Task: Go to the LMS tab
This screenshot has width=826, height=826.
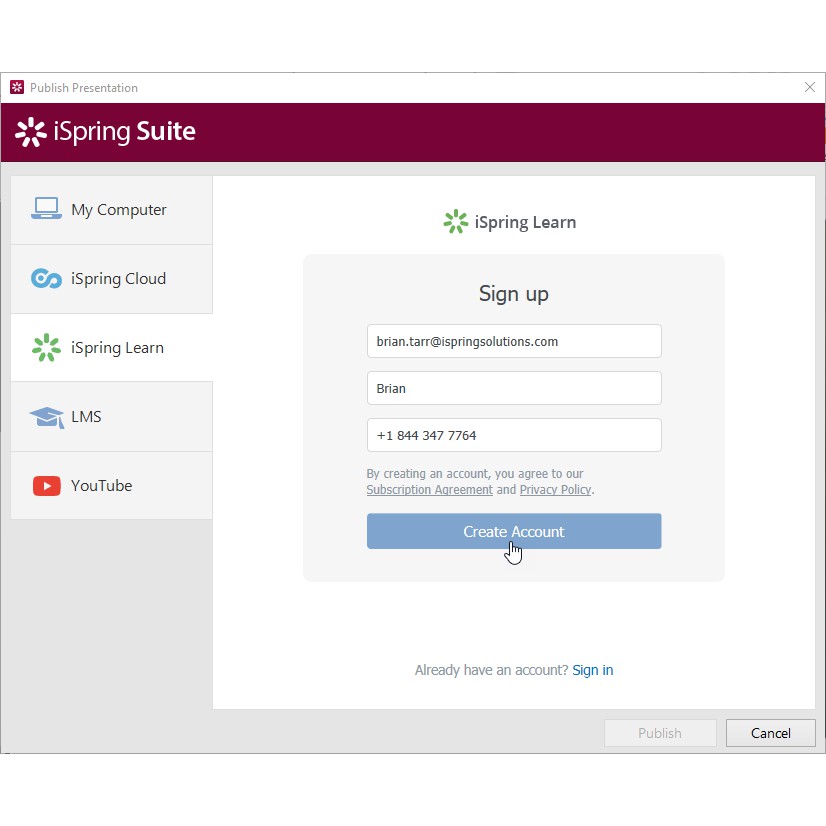Action: click(x=112, y=417)
